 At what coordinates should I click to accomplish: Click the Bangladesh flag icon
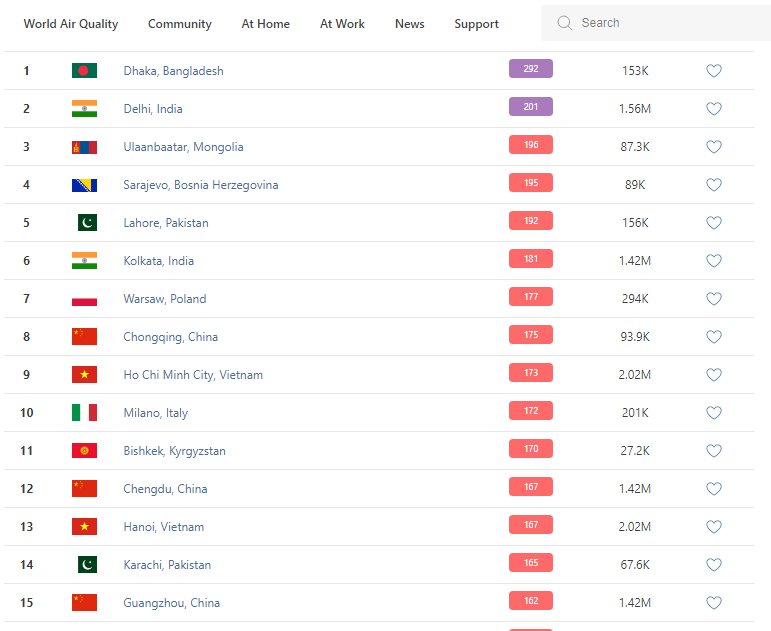(84, 71)
